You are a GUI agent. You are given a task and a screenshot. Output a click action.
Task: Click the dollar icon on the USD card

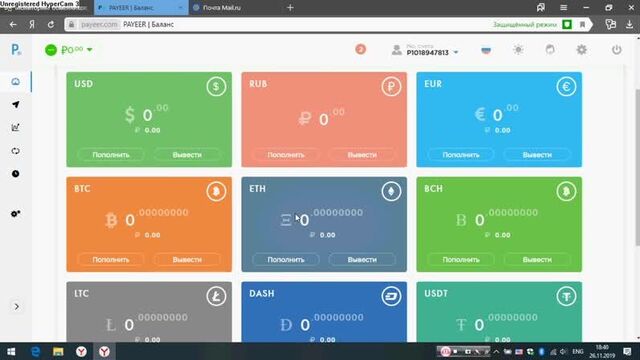tap(216, 87)
